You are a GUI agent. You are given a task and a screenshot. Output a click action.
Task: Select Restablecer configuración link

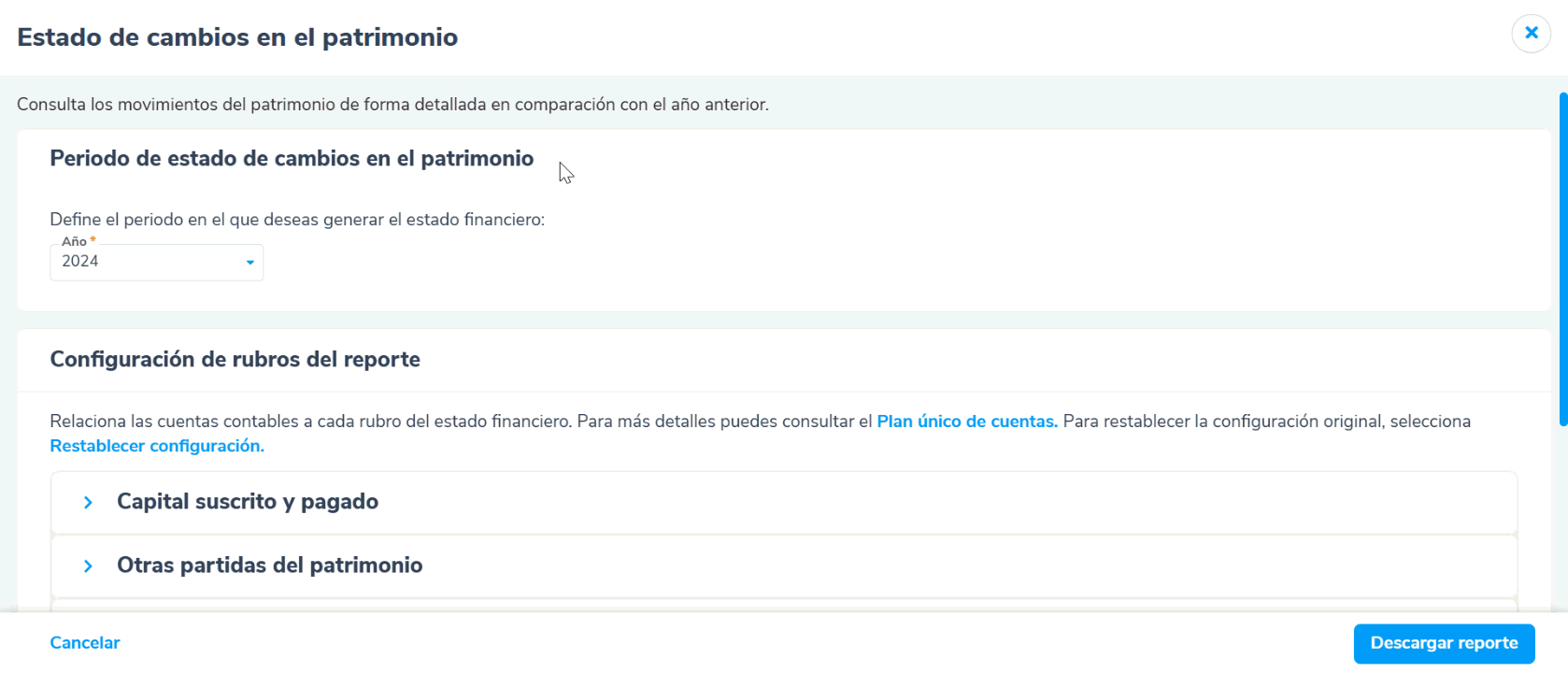pyautogui.click(x=157, y=446)
